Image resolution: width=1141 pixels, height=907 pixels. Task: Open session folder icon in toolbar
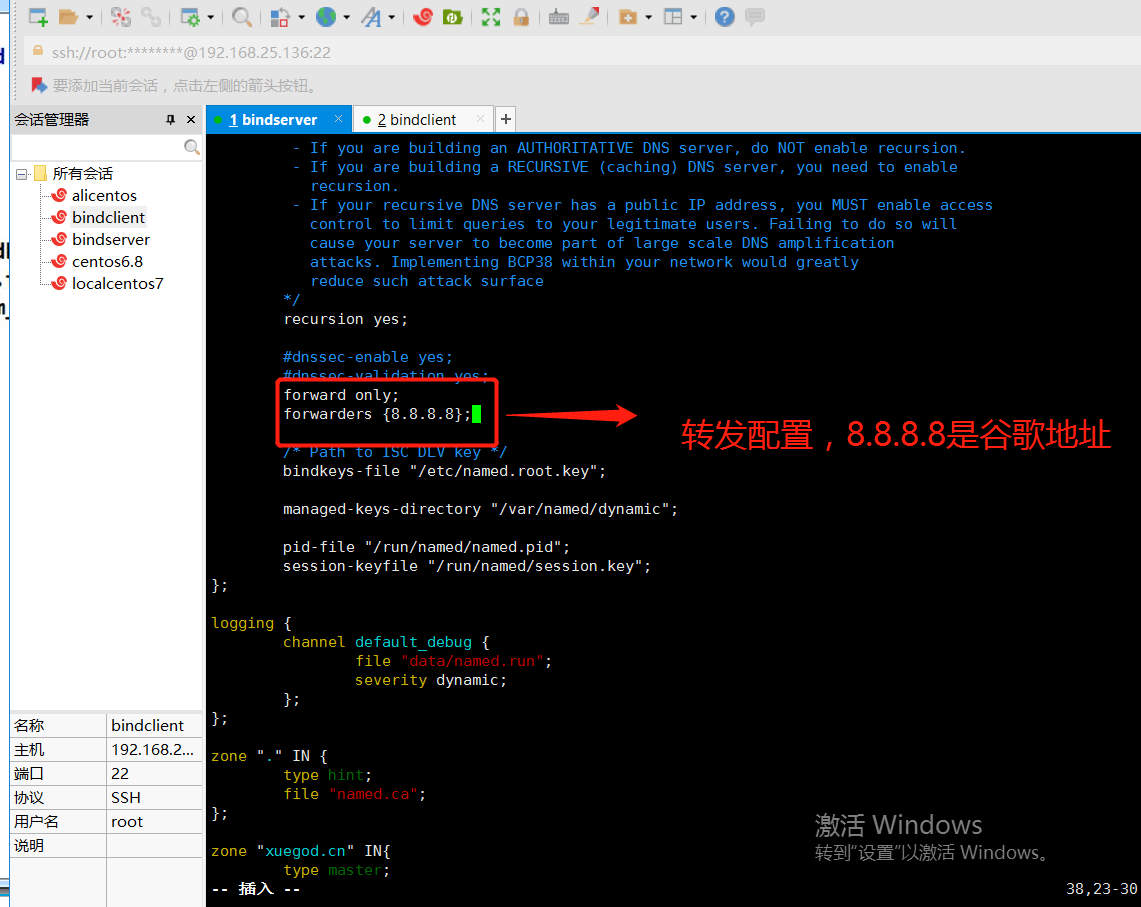68,17
